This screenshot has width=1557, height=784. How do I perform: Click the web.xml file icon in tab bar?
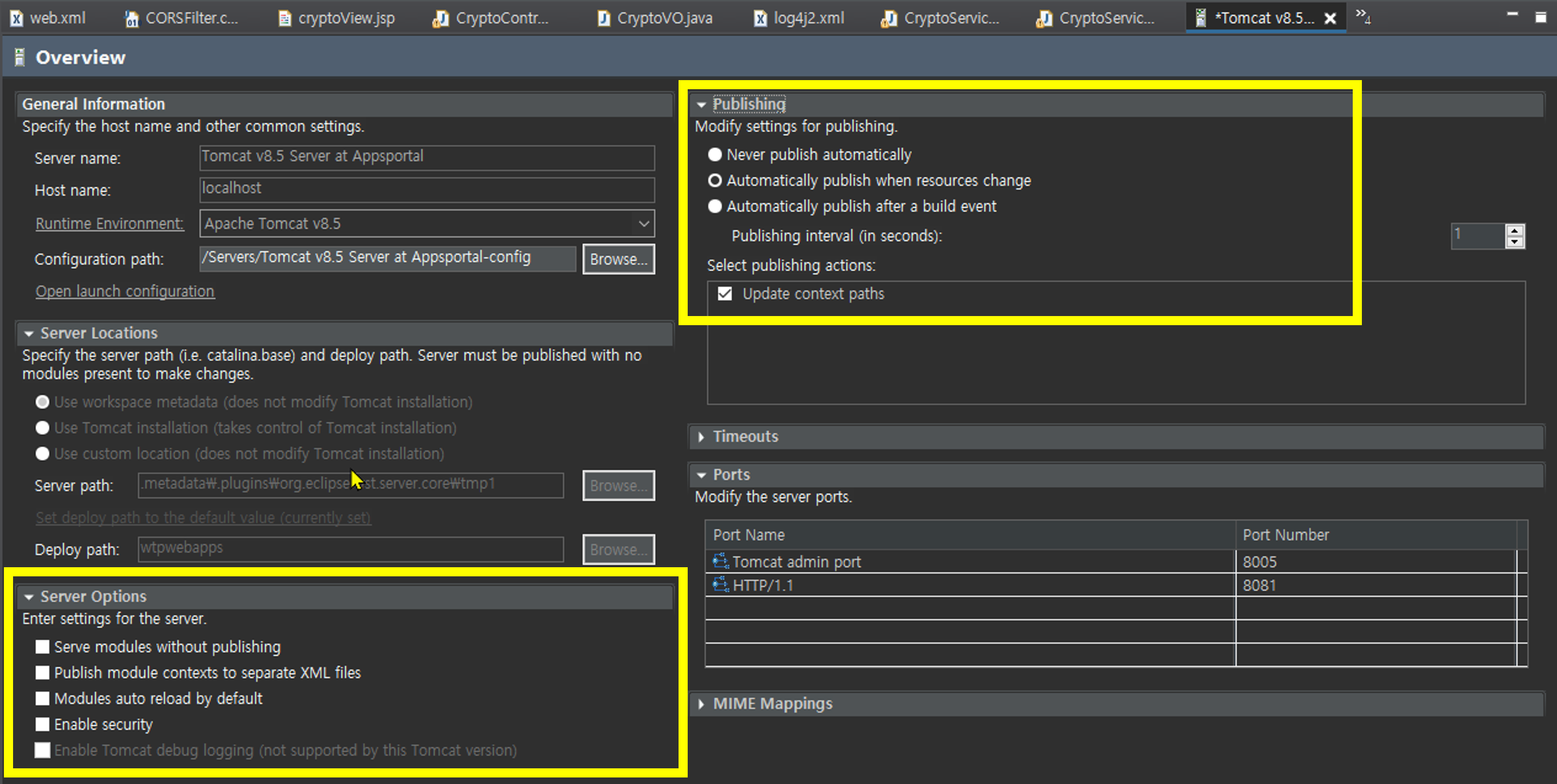pyautogui.click(x=17, y=19)
